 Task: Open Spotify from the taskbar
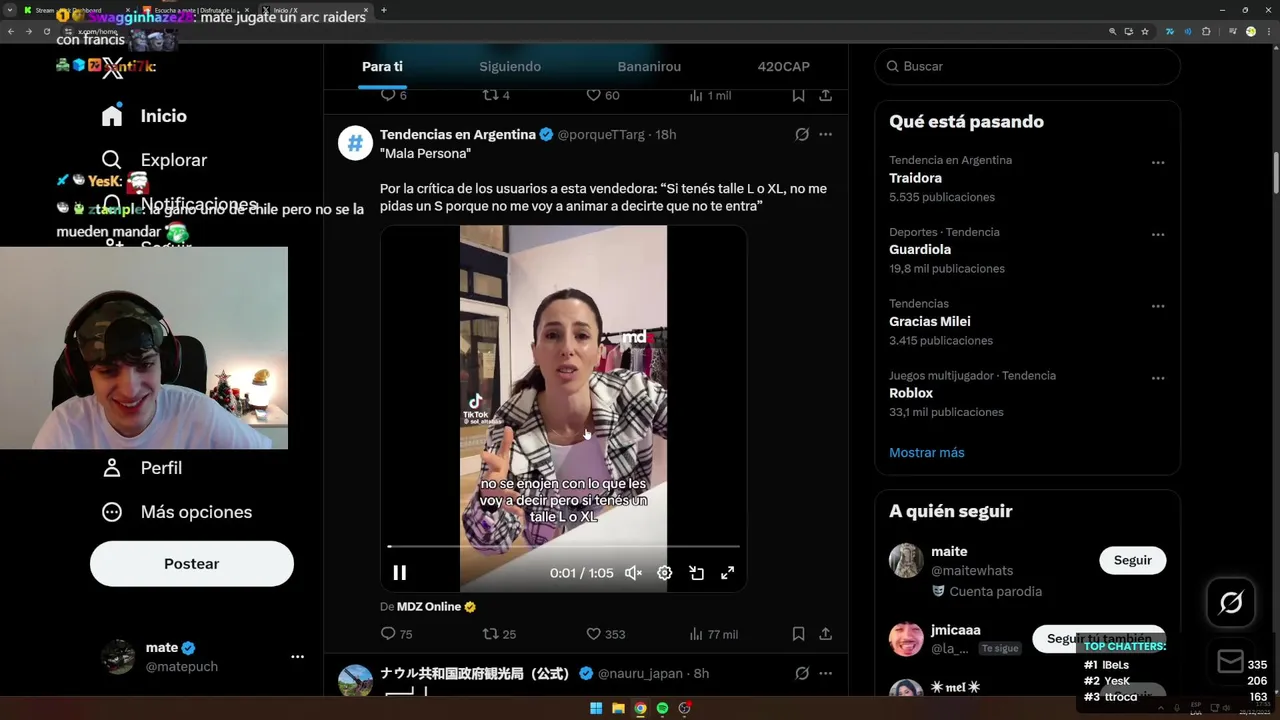pos(662,708)
